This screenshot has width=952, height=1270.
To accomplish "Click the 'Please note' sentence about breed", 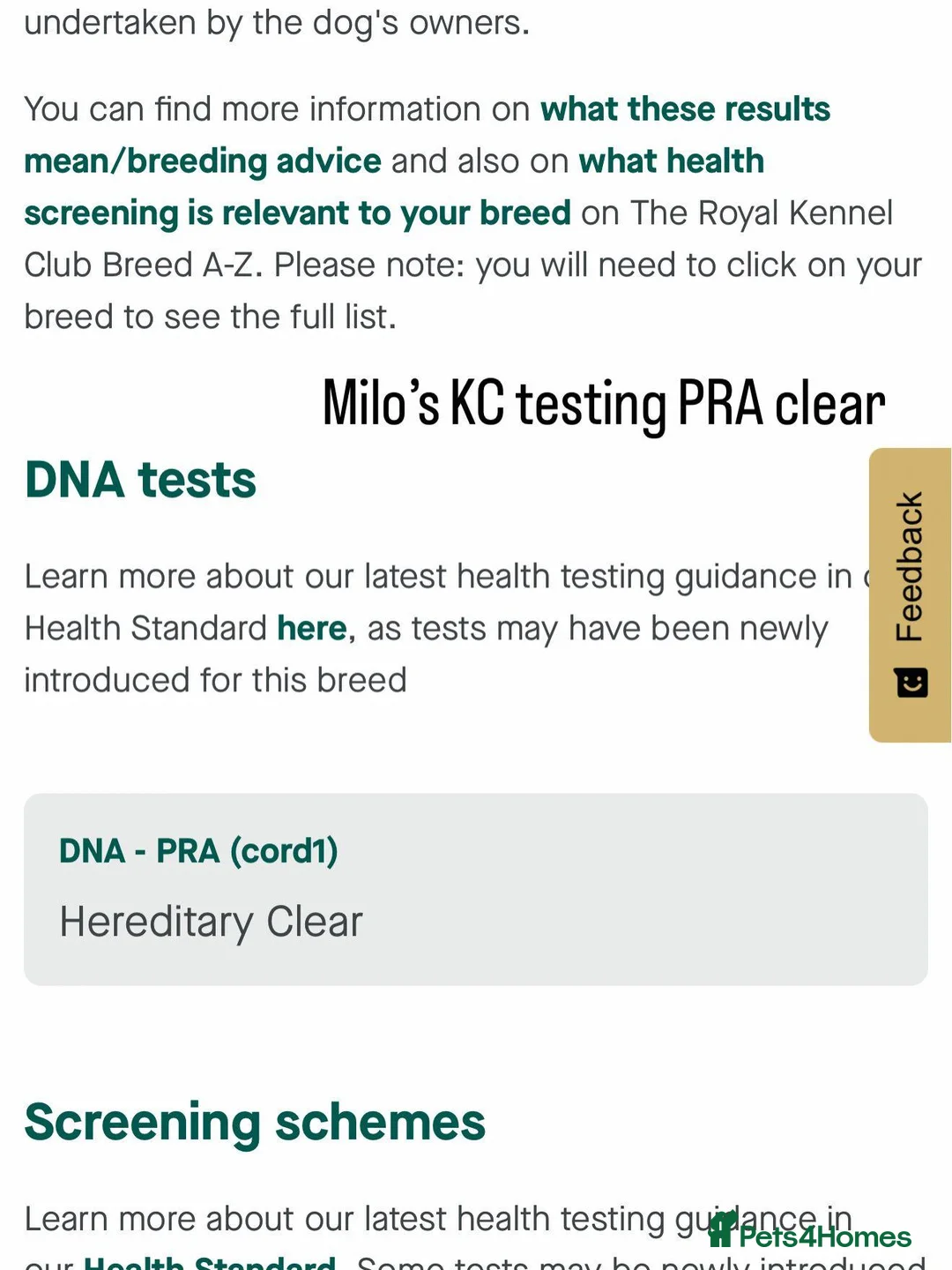I will pos(472,291).
